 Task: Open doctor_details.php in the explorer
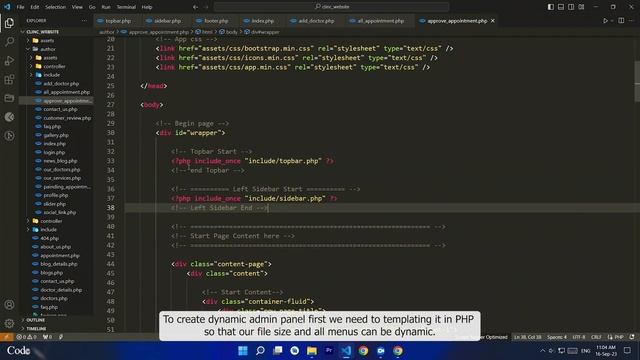pyautogui.click(x=61, y=290)
